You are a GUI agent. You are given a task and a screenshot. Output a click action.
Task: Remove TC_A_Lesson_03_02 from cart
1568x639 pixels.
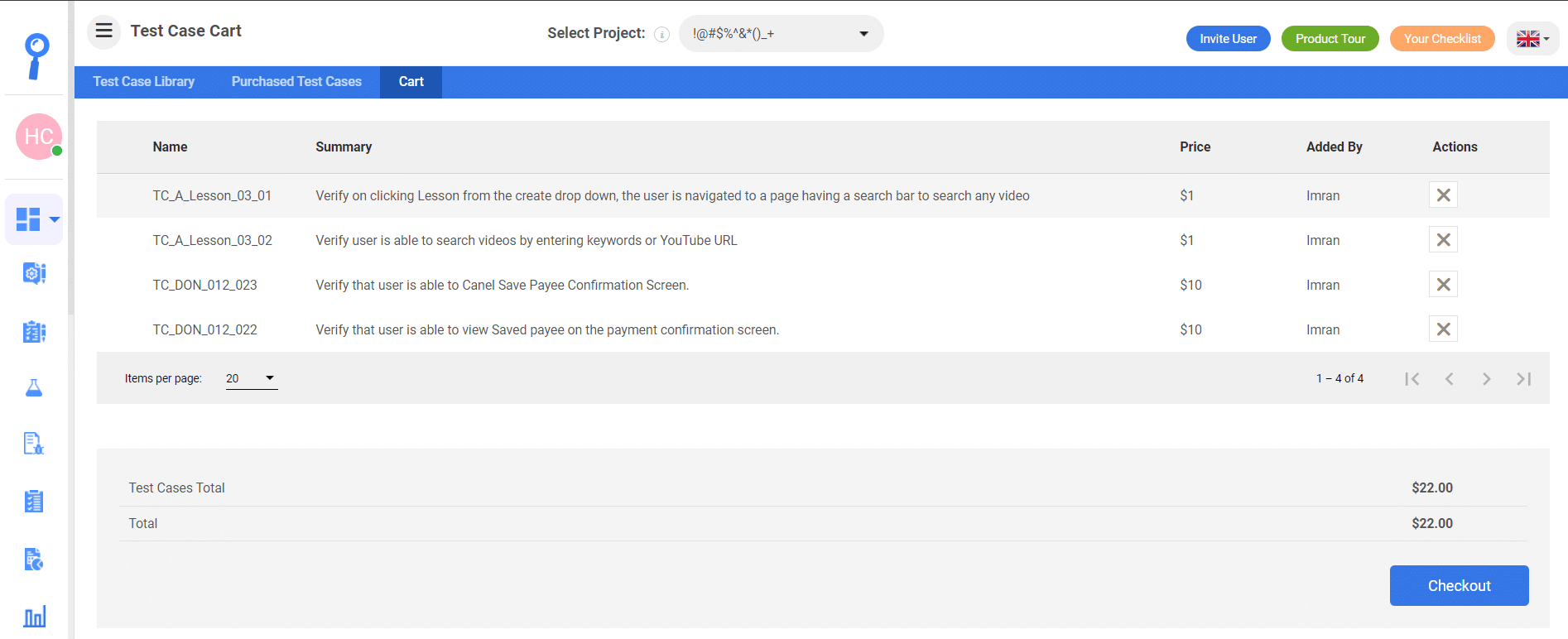(1443, 240)
